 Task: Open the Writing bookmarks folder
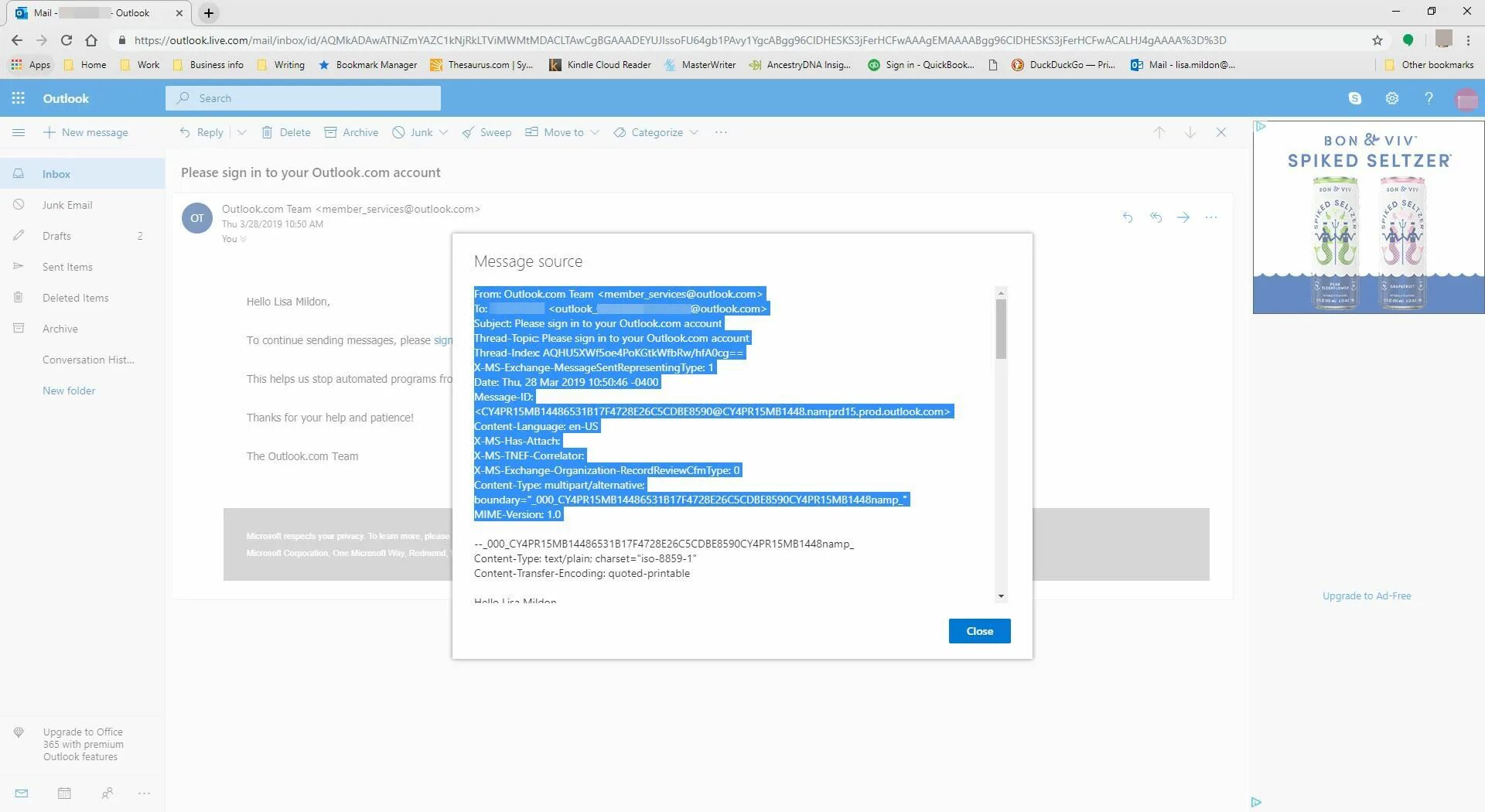pos(282,65)
